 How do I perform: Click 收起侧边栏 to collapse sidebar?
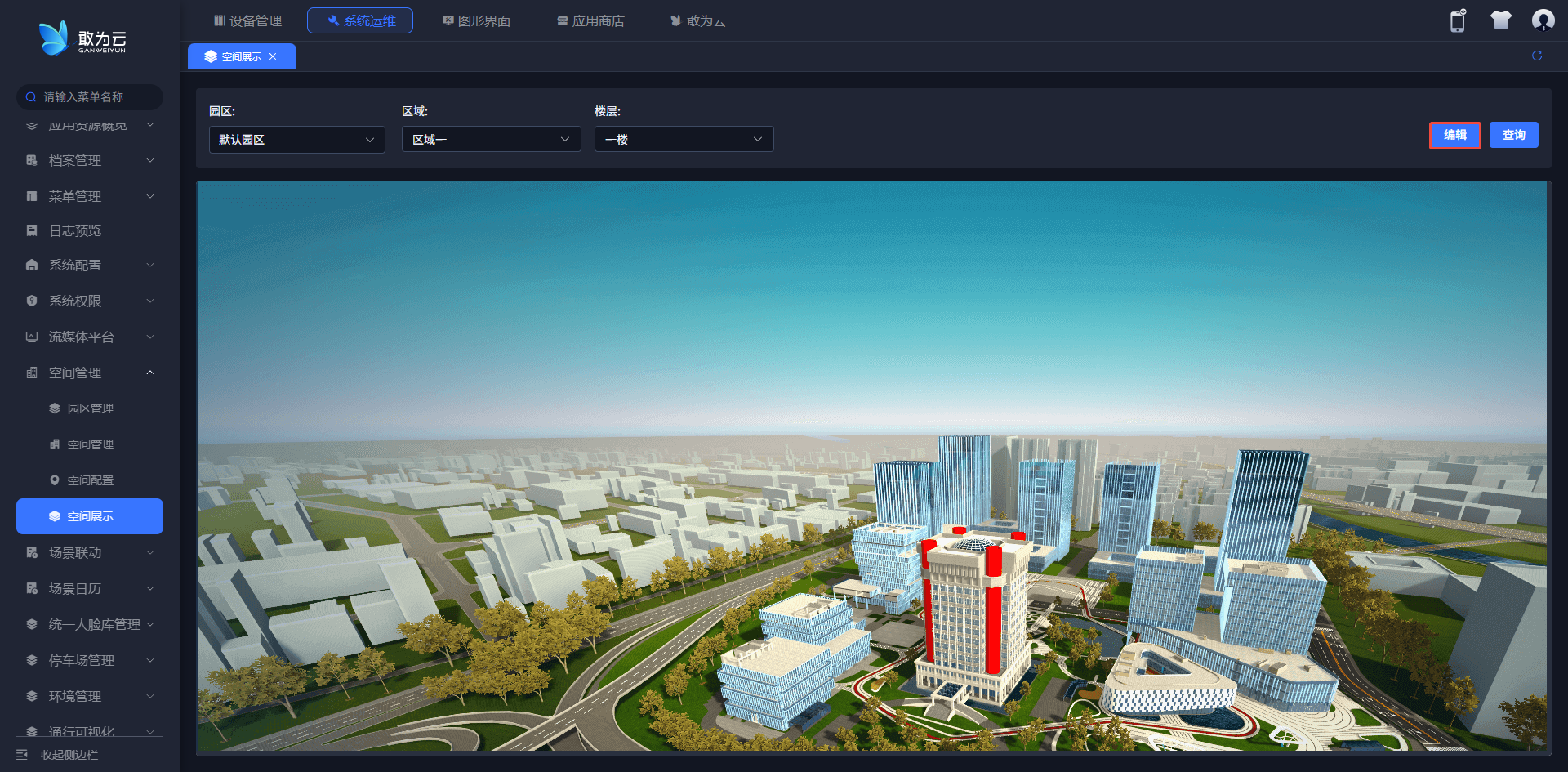(69, 755)
